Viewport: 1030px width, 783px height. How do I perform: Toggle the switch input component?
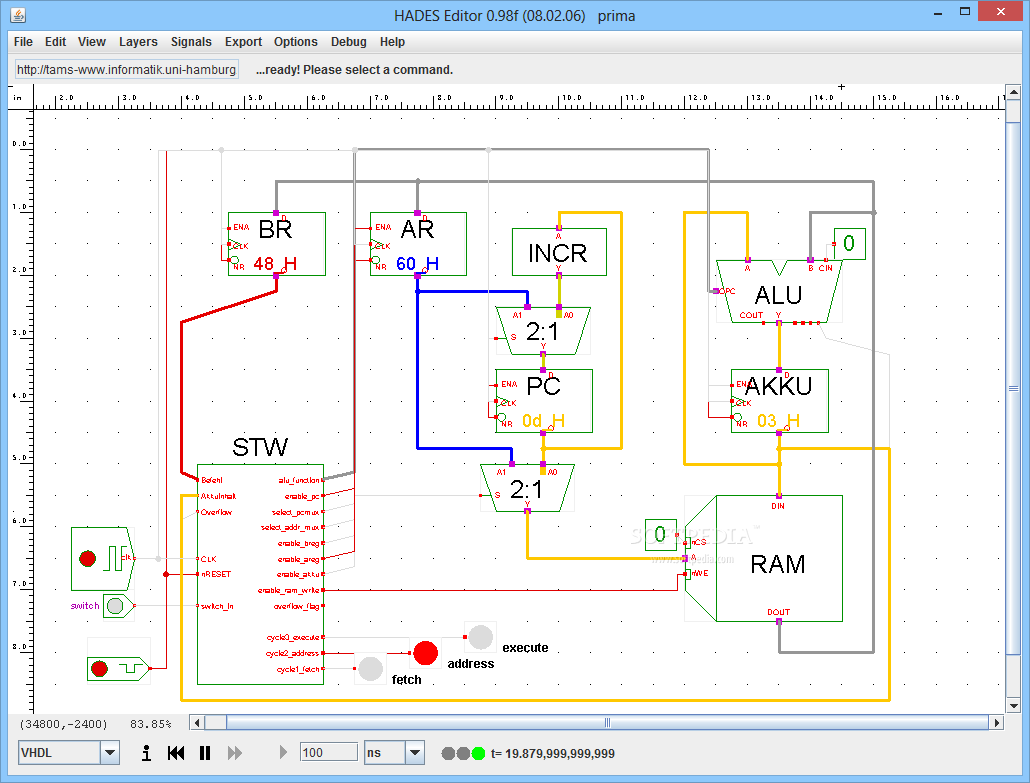click(115, 606)
